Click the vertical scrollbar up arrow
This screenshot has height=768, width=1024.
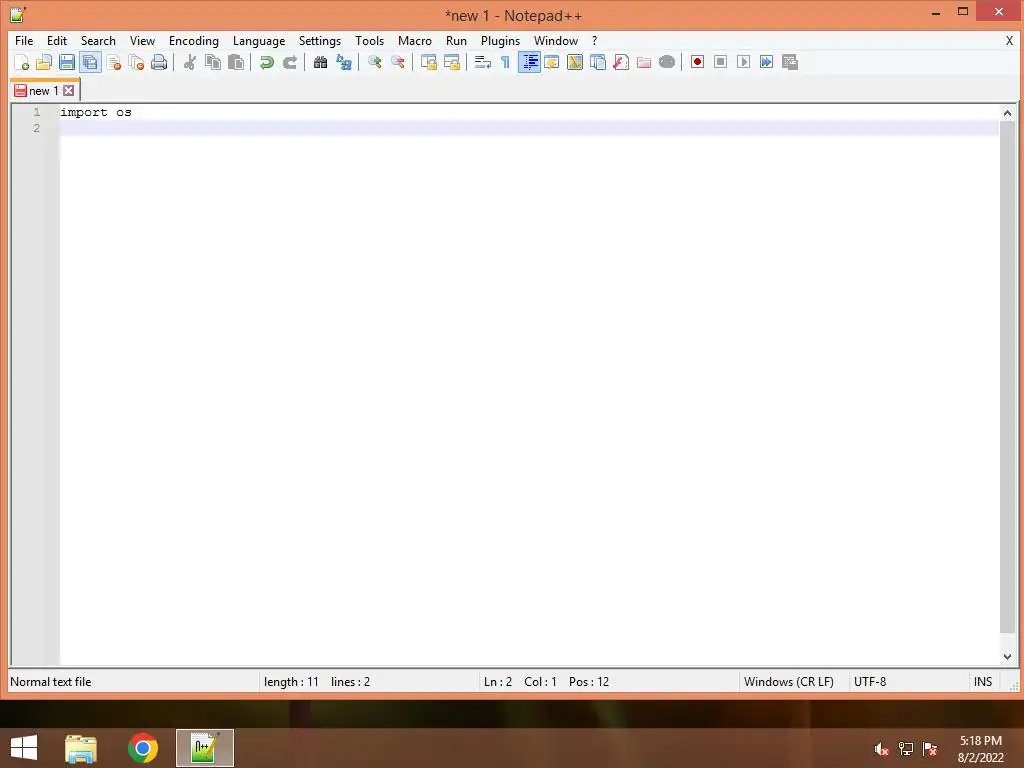pyautogui.click(x=1007, y=113)
